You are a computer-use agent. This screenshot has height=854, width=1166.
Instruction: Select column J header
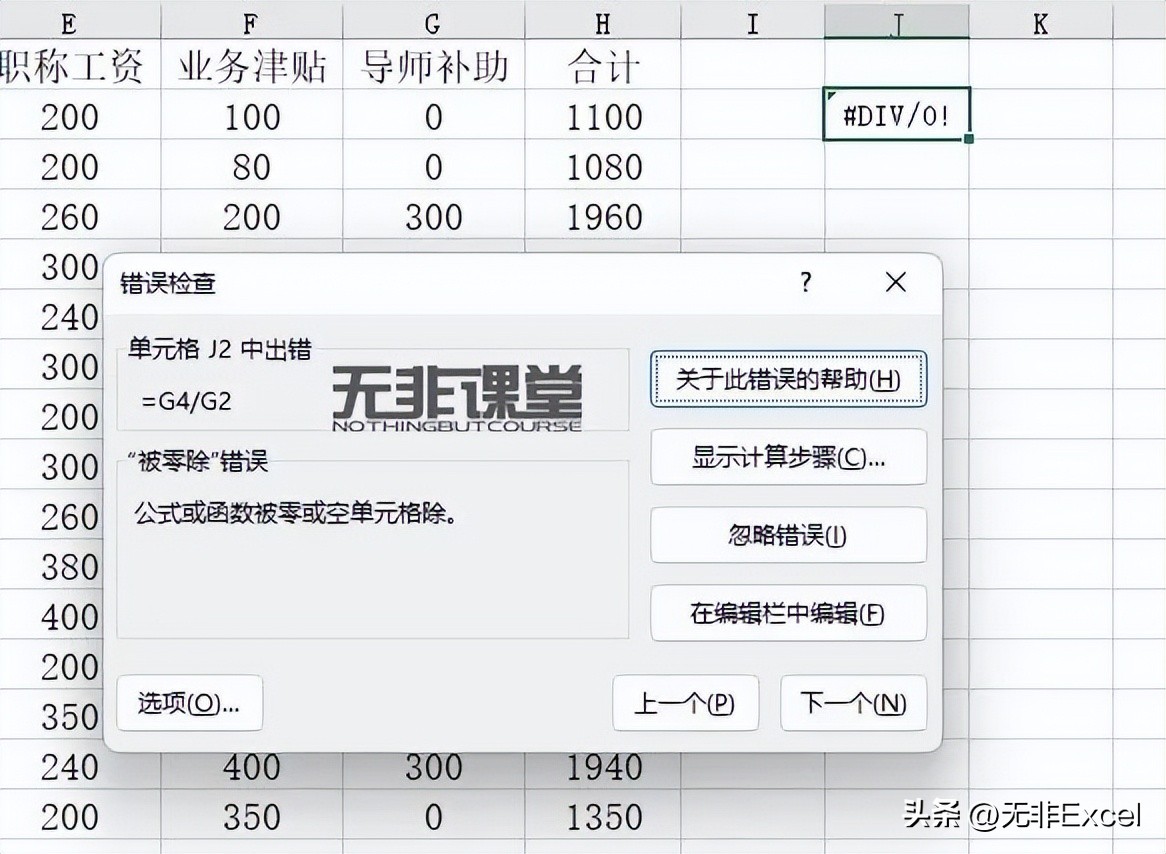895,22
